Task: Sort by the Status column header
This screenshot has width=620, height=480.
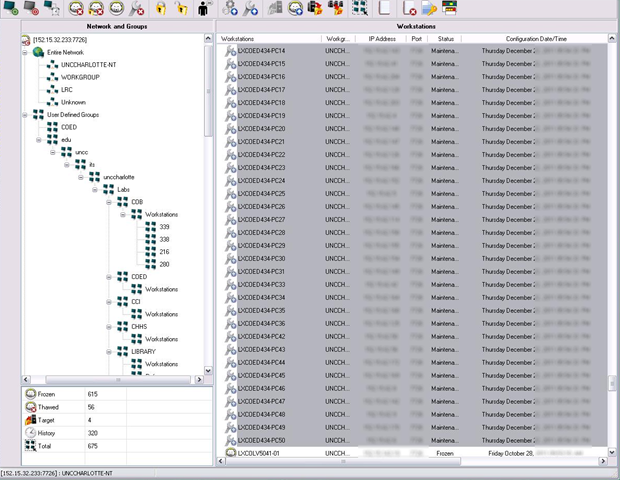Action: 446,38
